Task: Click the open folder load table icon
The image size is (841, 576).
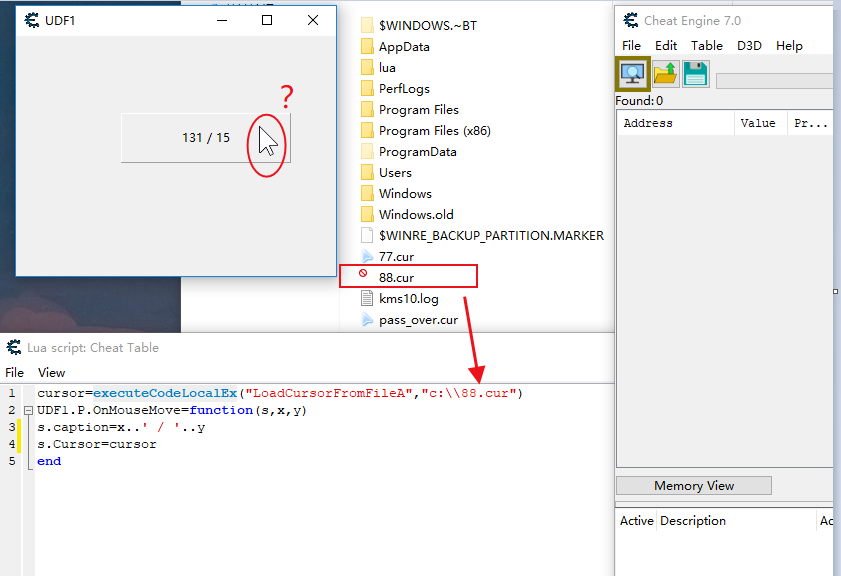Action: click(x=665, y=73)
